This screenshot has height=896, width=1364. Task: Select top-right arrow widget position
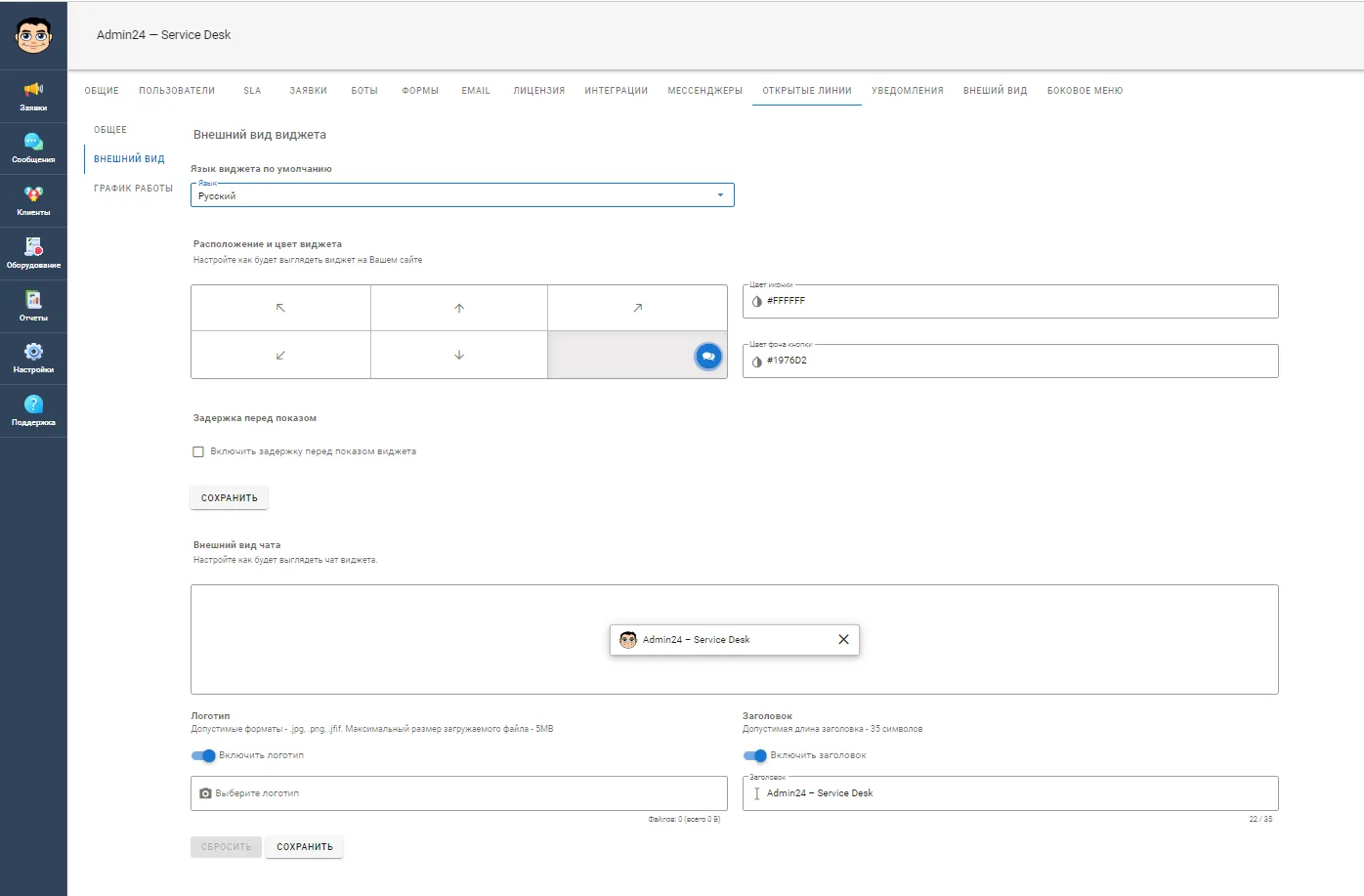click(x=637, y=308)
